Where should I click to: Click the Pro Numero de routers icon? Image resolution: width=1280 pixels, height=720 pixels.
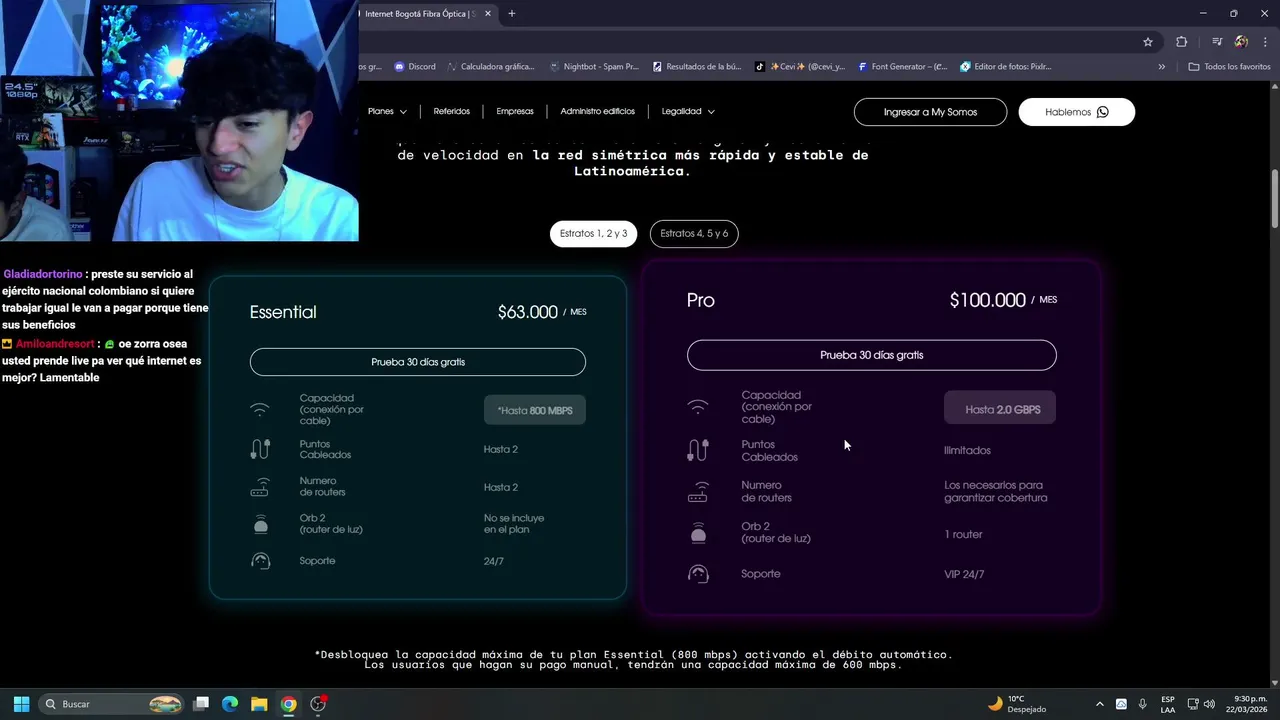[x=698, y=492]
